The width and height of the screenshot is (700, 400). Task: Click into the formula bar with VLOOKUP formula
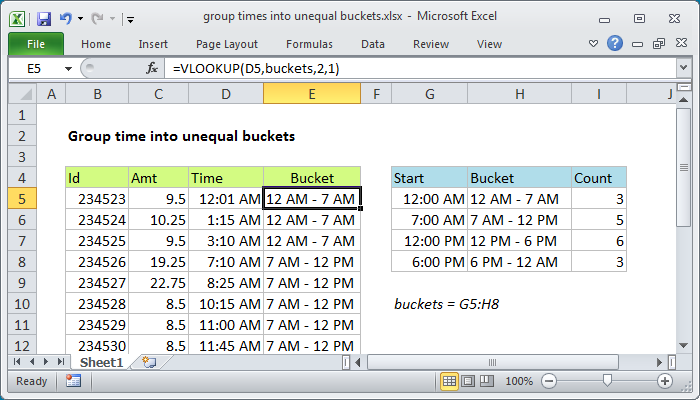[420, 69]
